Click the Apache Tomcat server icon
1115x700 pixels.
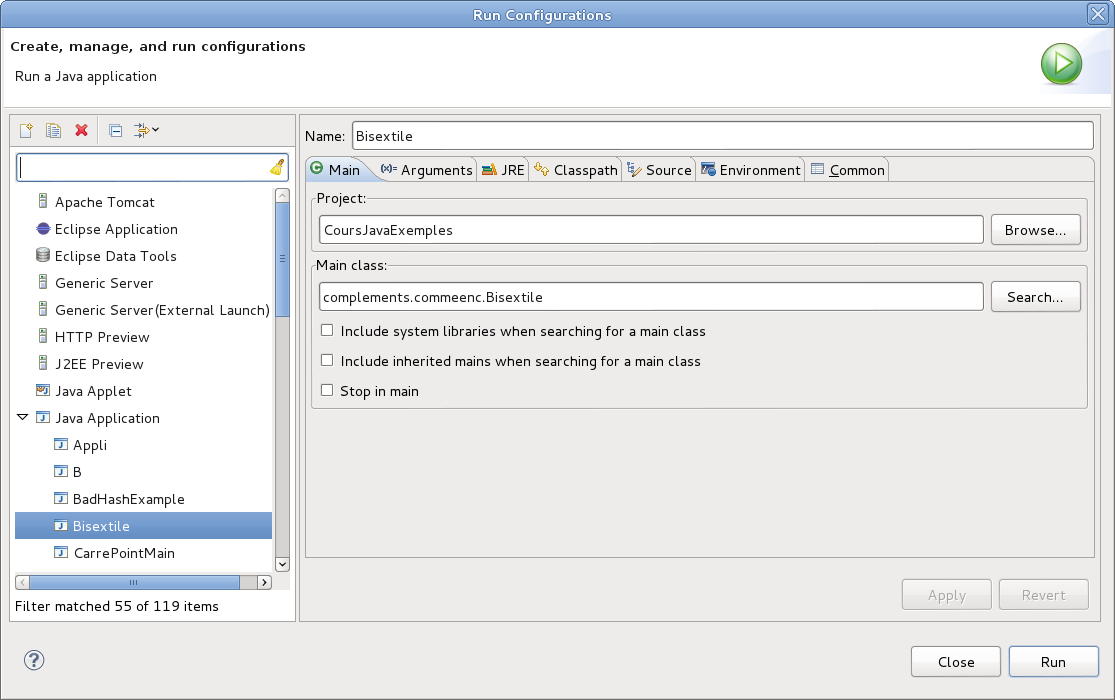coord(43,201)
